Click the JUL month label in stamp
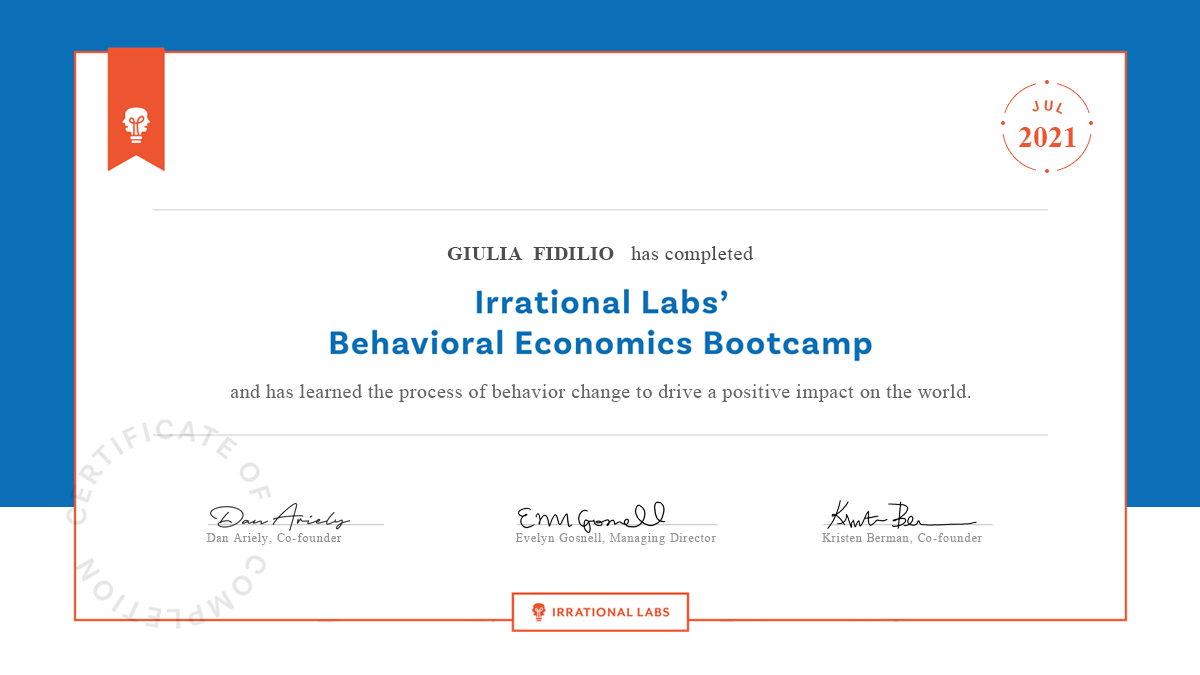Viewport: 1200px width, 675px height. [1047, 105]
